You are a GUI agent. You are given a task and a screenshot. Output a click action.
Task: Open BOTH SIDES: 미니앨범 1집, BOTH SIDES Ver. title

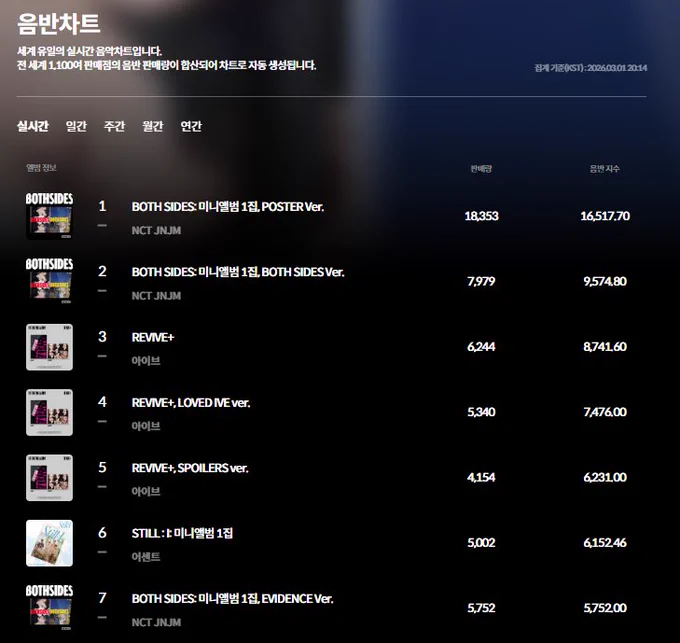click(238, 272)
